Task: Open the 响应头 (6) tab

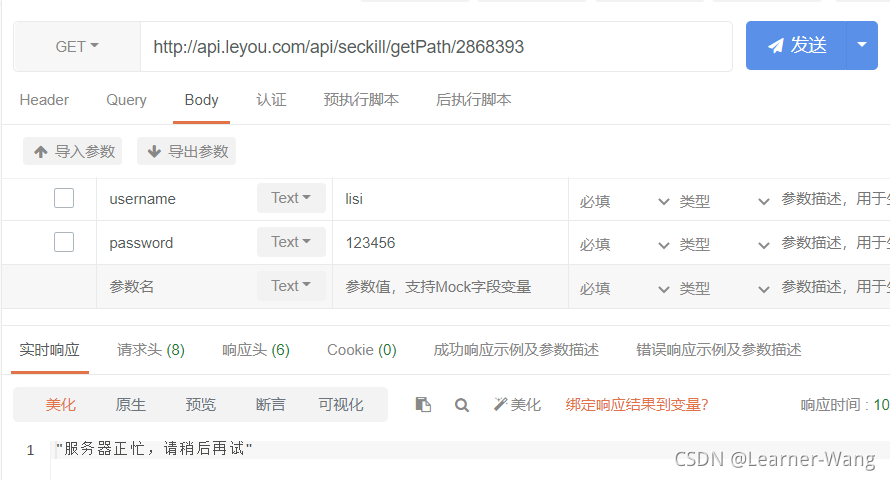Action: (x=256, y=350)
